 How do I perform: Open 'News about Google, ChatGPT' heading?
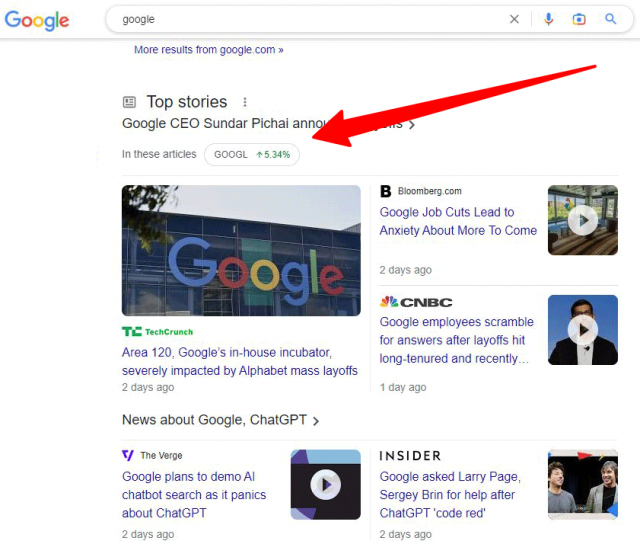[214, 420]
